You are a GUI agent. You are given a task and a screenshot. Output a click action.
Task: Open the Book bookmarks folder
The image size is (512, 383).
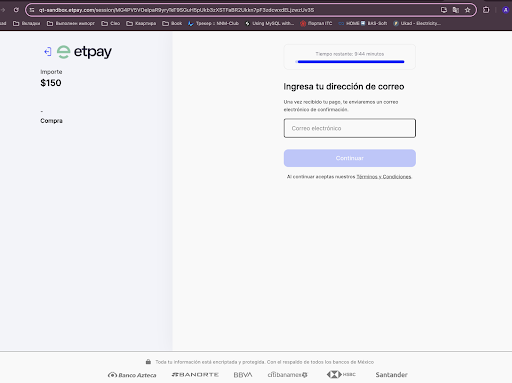[x=172, y=23]
